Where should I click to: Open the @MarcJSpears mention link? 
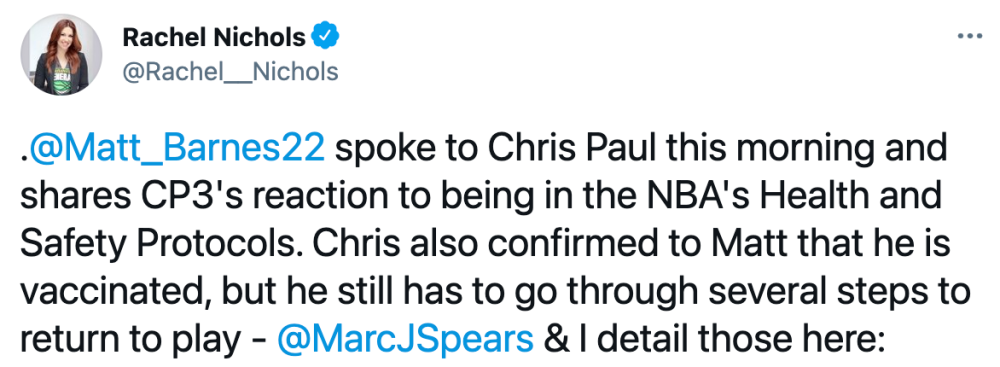pyautogui.click(x=405, y=338)
